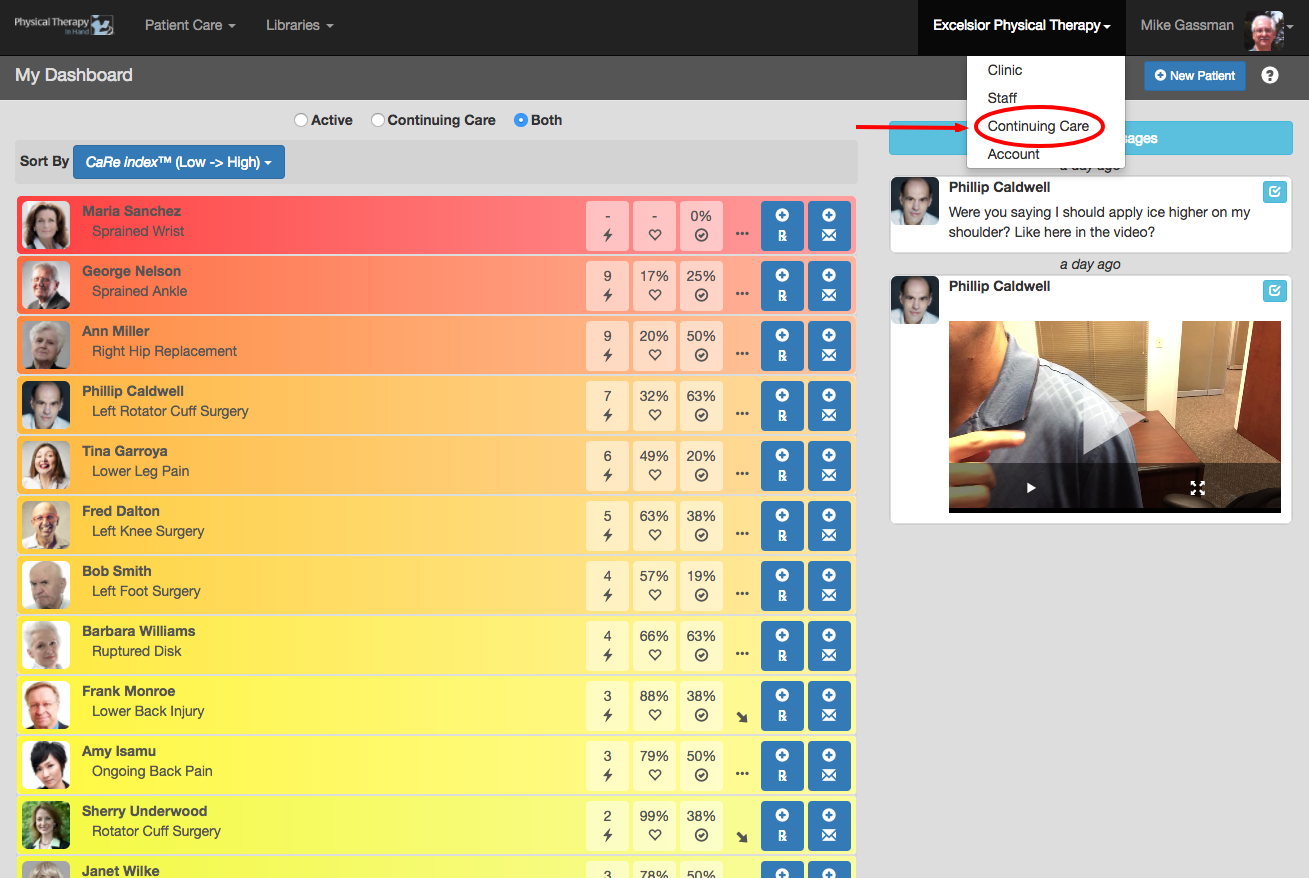Open the CaRe index sort dropdown
1309x878 pixels.
click(179, 162)
